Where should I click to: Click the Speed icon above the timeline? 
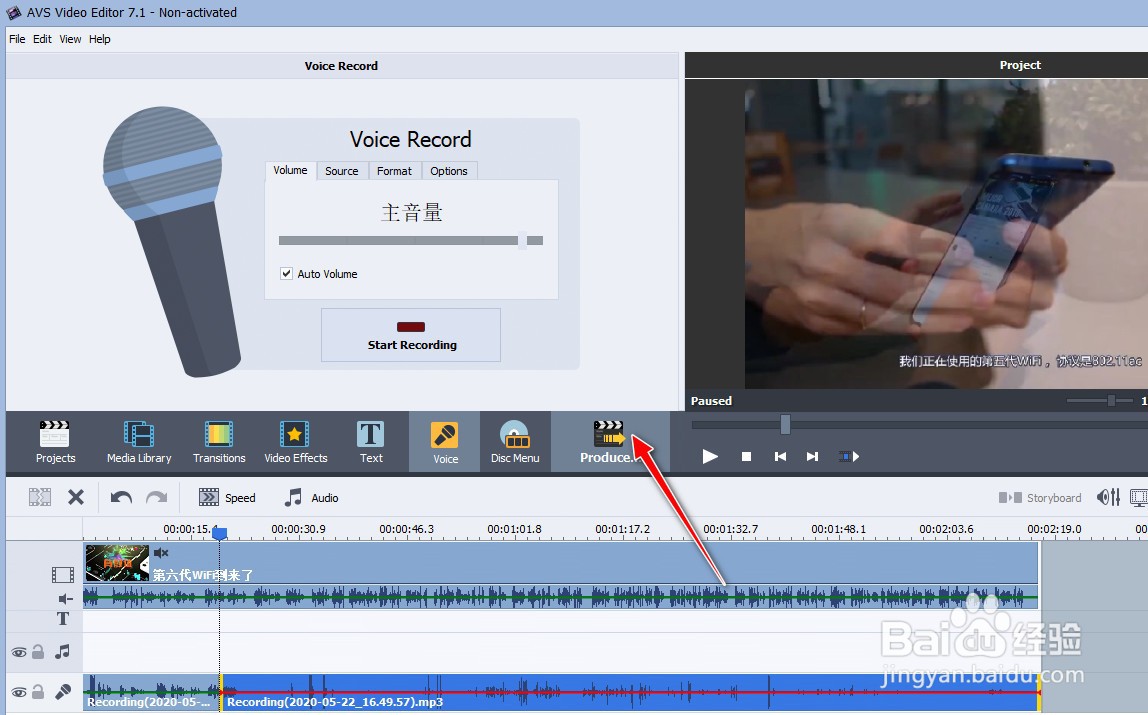(209, 497)
